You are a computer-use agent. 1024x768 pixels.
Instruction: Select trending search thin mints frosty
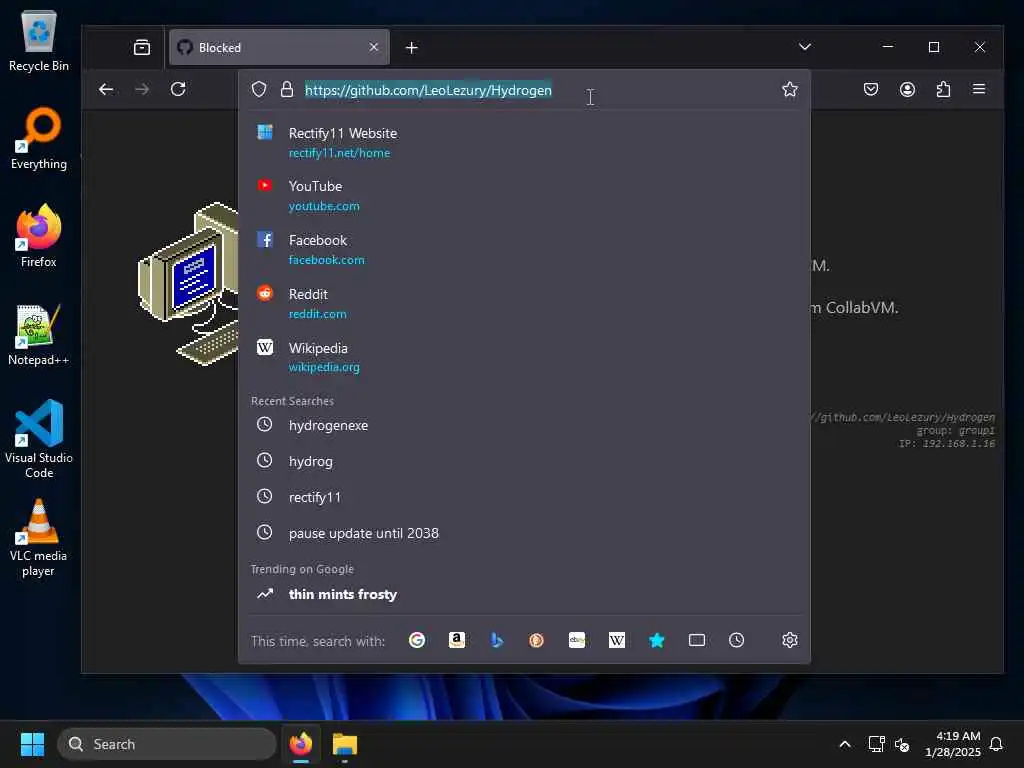[x=524, y=594]
